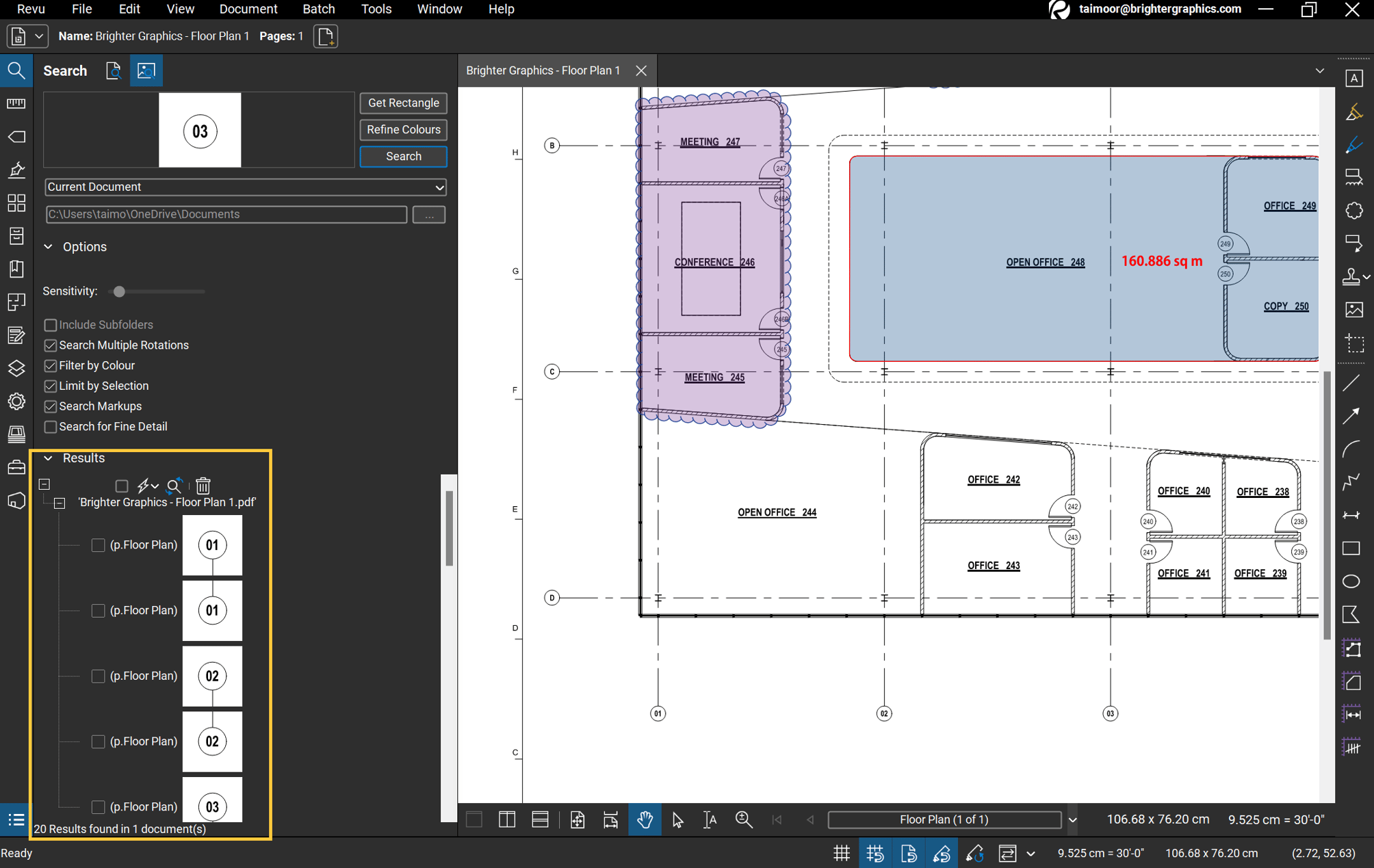The height and width of the screenshot is (868, 1374).
Task: Select the first 01 result thumbnail
Action: click(x=212, y=545)
